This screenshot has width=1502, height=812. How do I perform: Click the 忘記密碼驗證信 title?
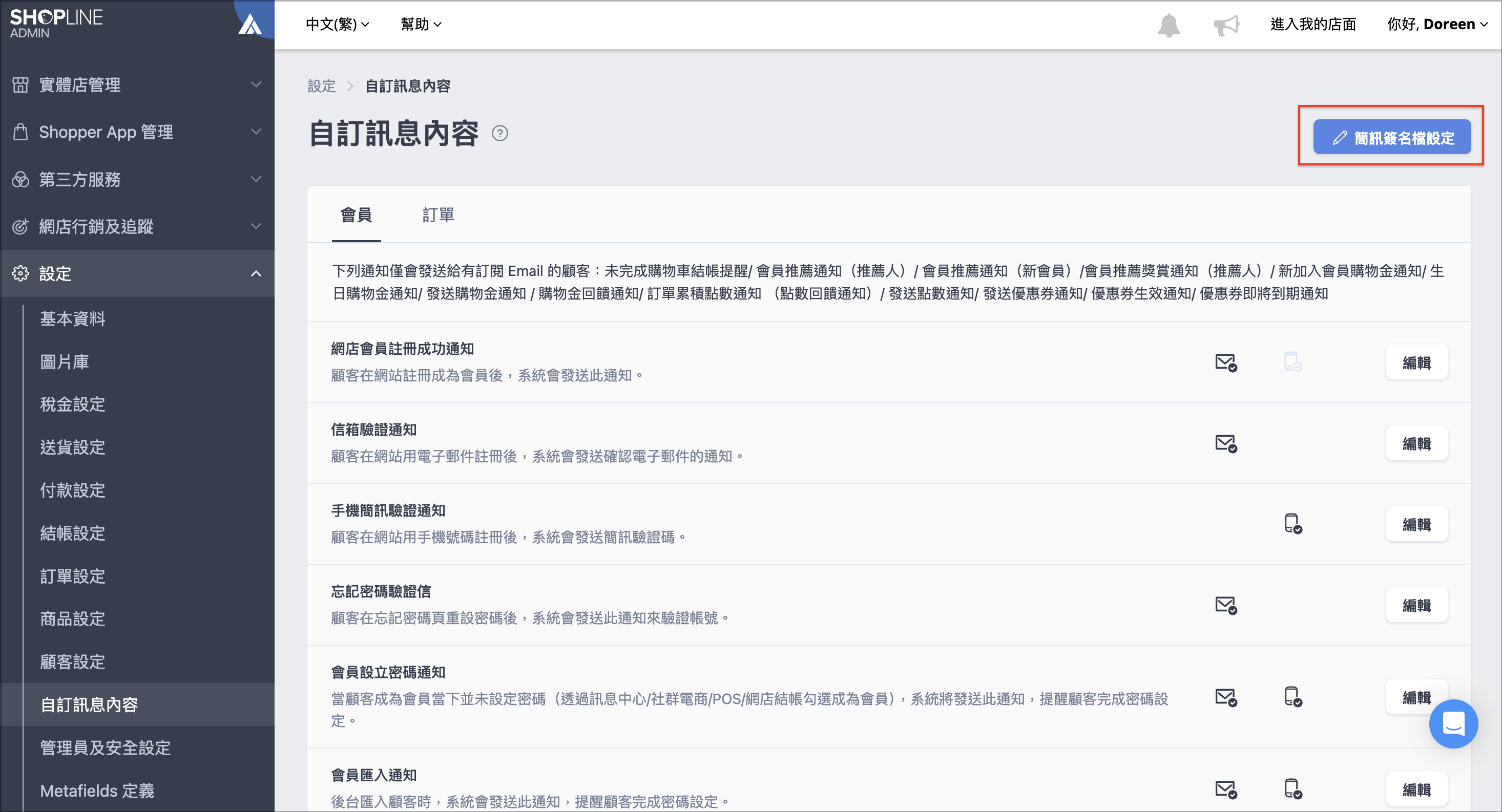coord(381,592)
